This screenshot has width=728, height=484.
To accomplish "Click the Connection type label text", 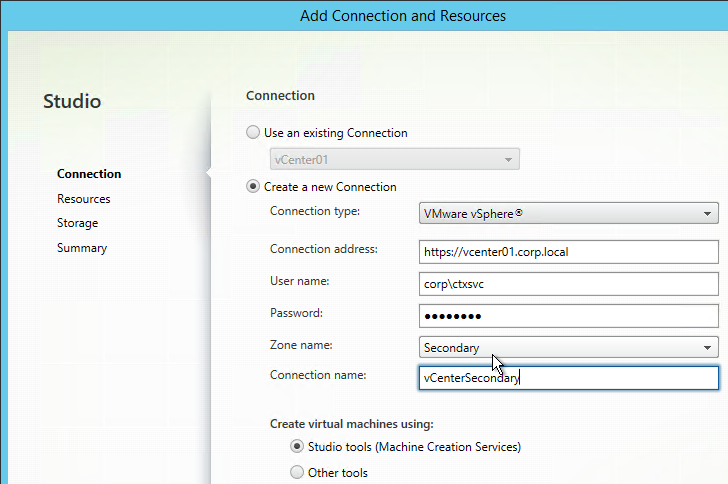I will point(315,212).
